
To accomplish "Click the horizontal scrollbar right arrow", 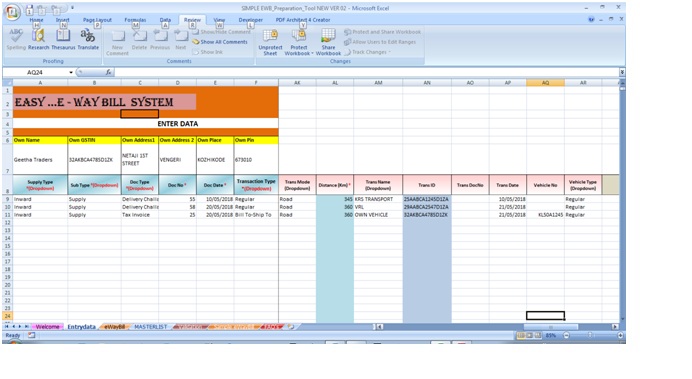I will [x=614, y=327].
